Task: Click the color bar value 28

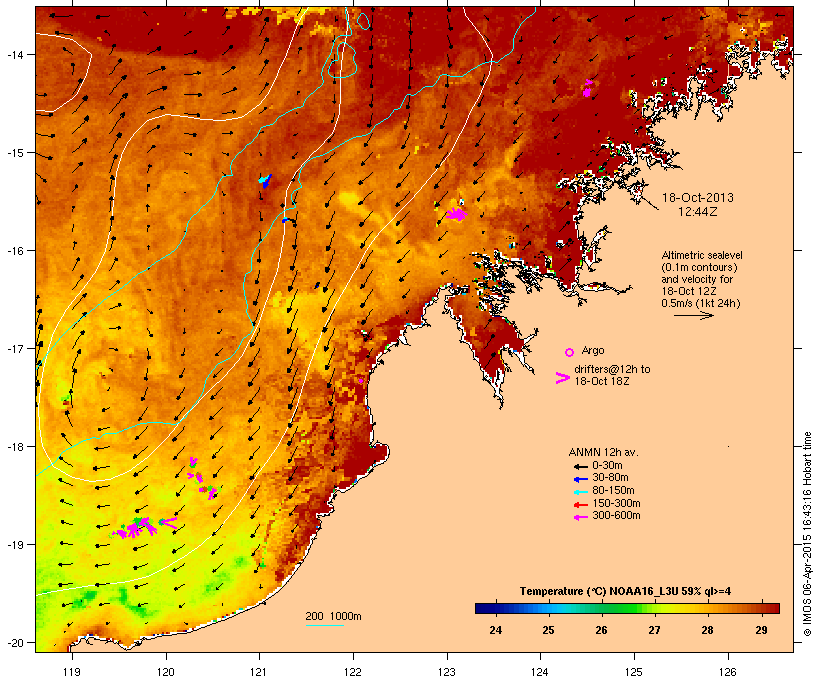Action: point(708,630)
